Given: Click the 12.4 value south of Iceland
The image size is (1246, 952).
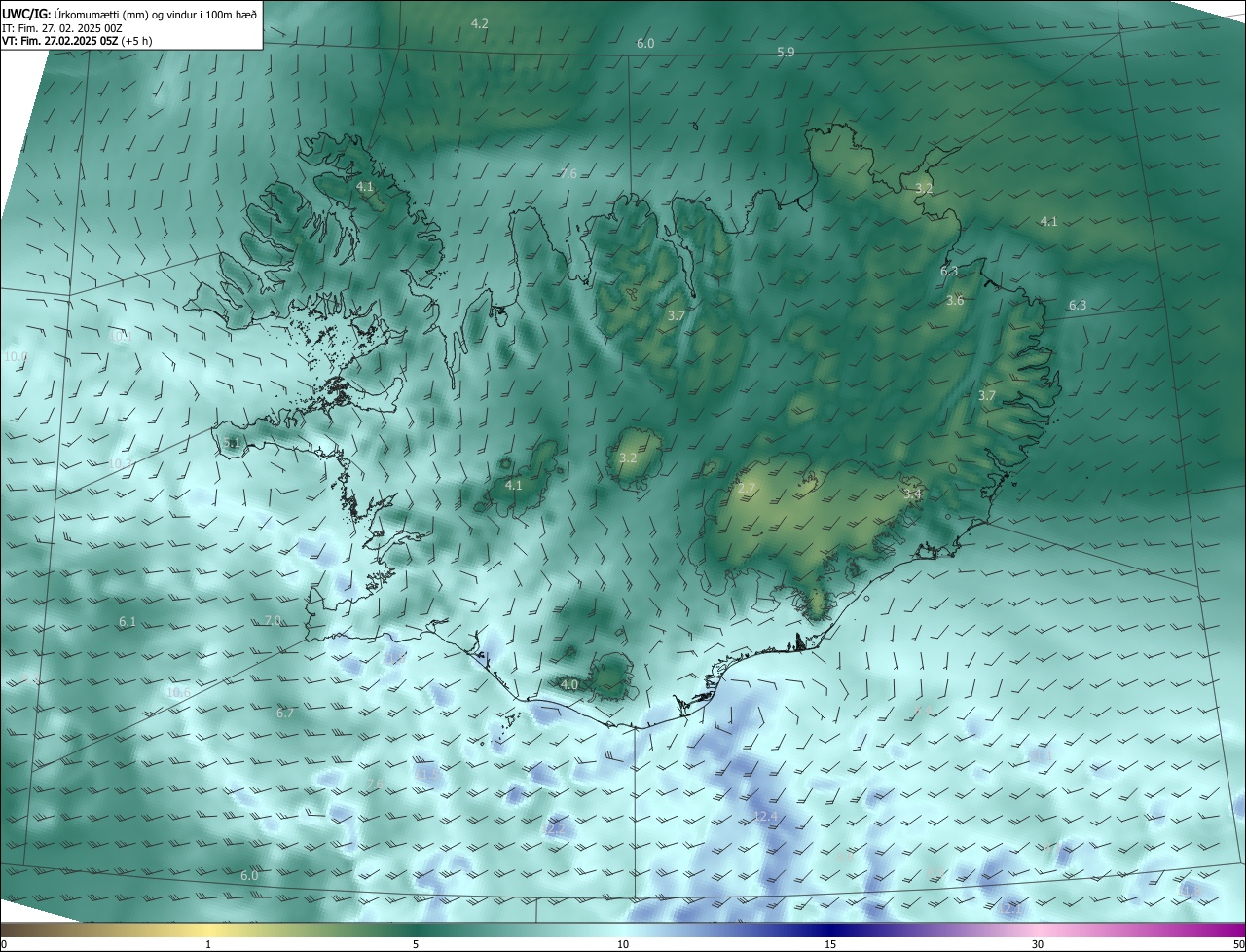Looking at the screenshot, I should click(766, 817).
